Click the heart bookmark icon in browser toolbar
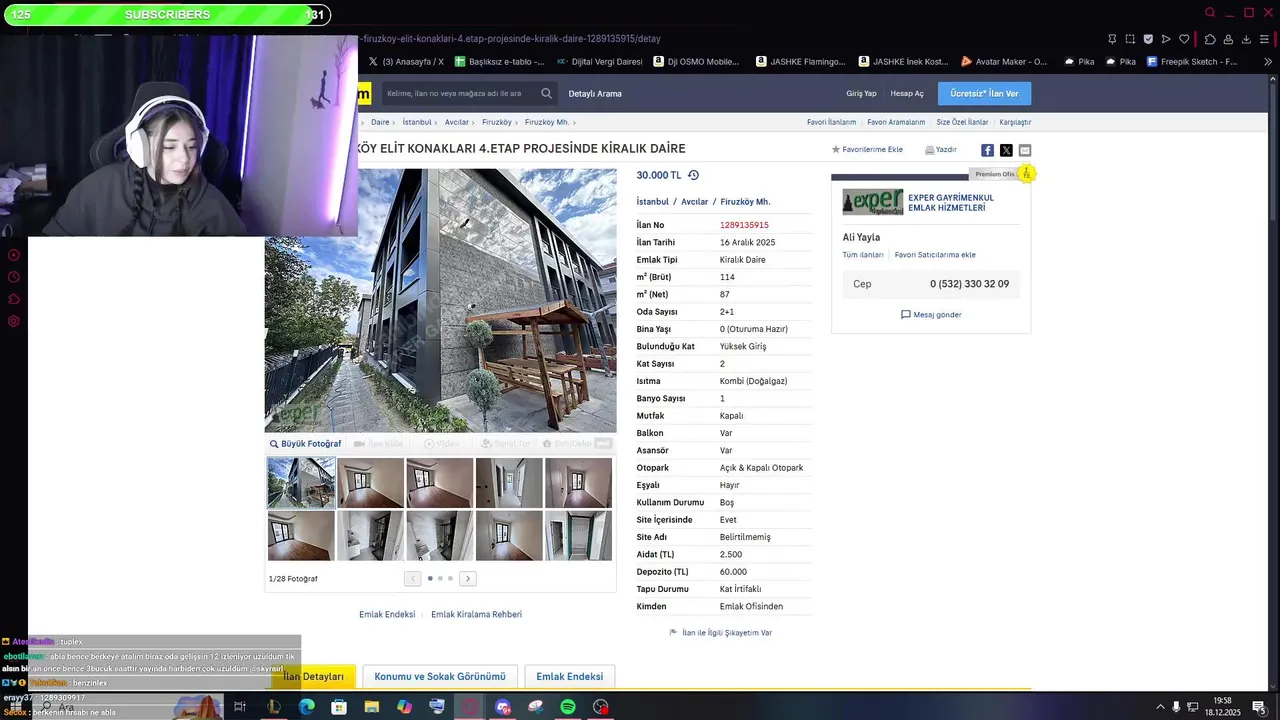The height and width of the screenshot is (720, 1280). point(1184,39)
